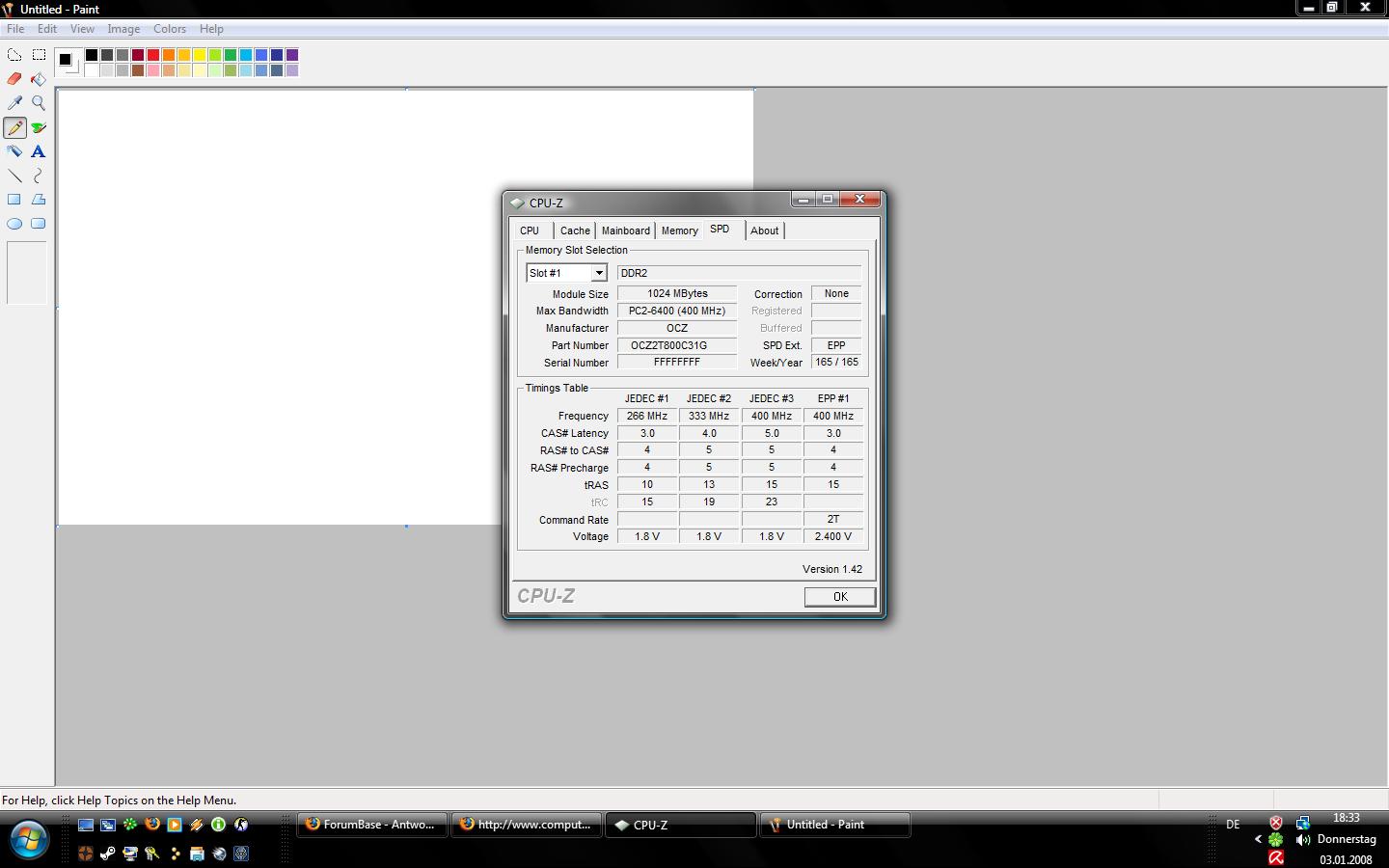The image size is (1389, 868).
Task: Open Switch between windows quick launch icon
Action: coord(108,825)
